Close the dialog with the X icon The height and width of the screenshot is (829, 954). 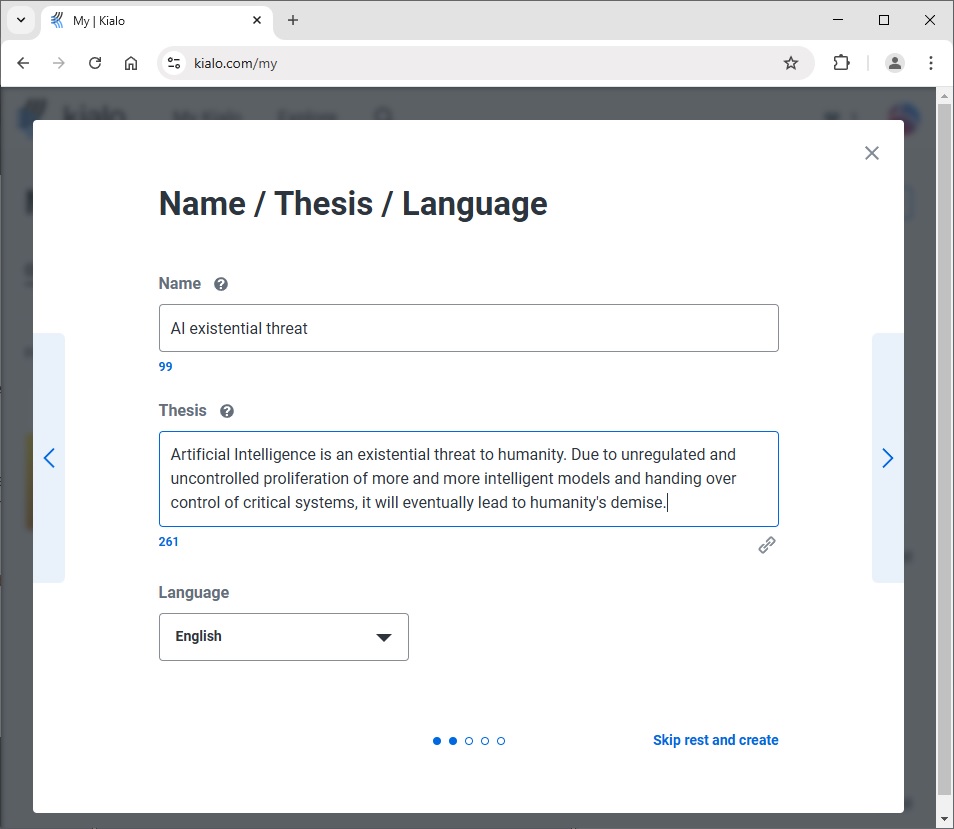(872, 153)
